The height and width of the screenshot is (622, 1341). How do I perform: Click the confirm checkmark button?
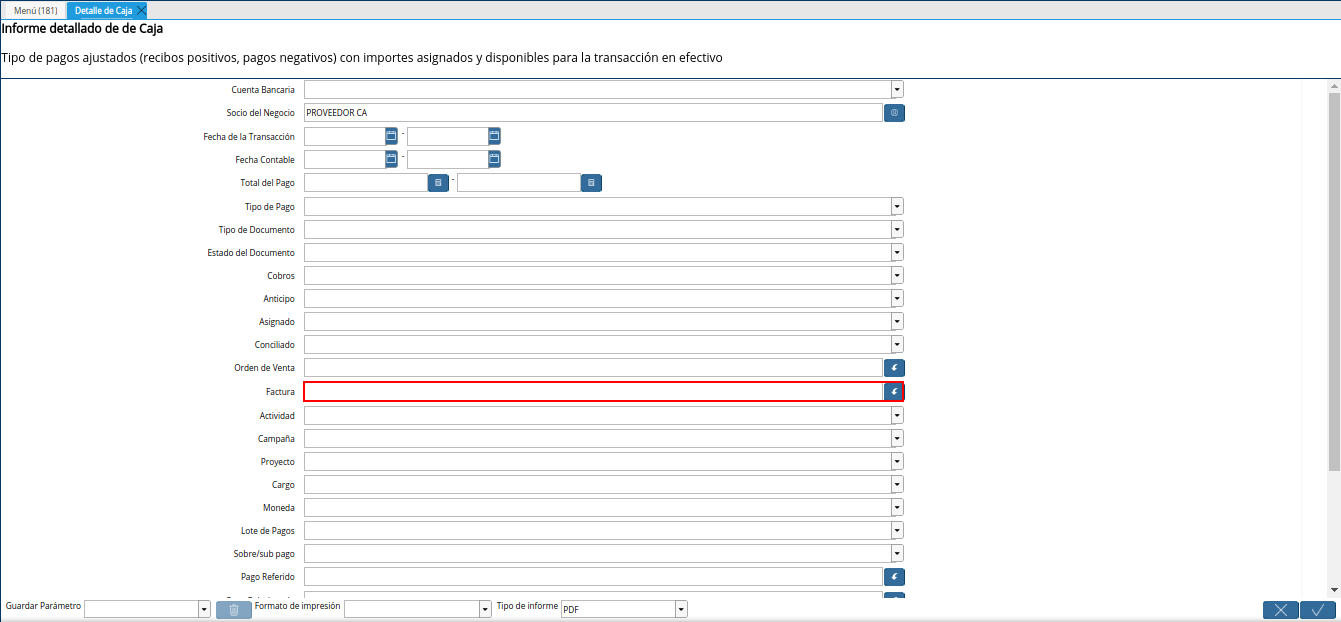pos(1317,609)
